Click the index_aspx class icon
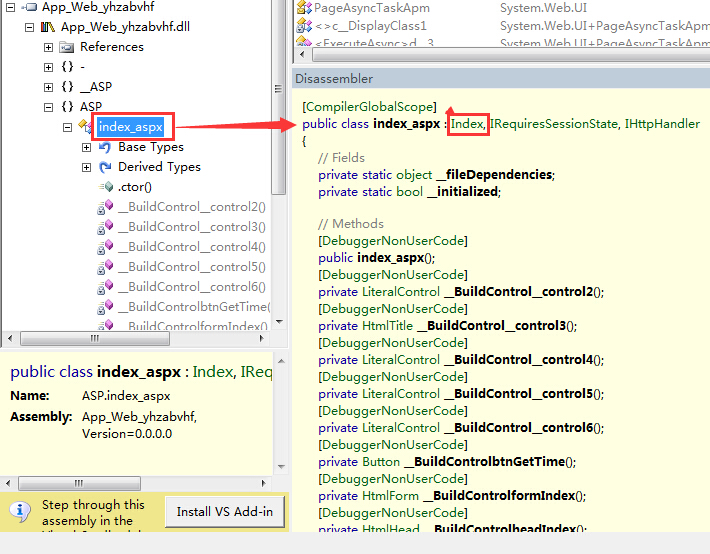This screenshot has width=710, height=554. 85,125
